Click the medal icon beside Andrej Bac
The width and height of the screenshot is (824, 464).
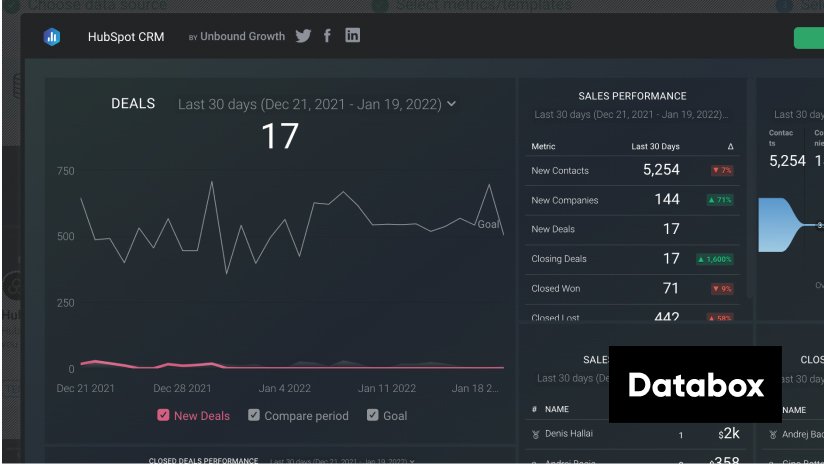click(773, 435)
